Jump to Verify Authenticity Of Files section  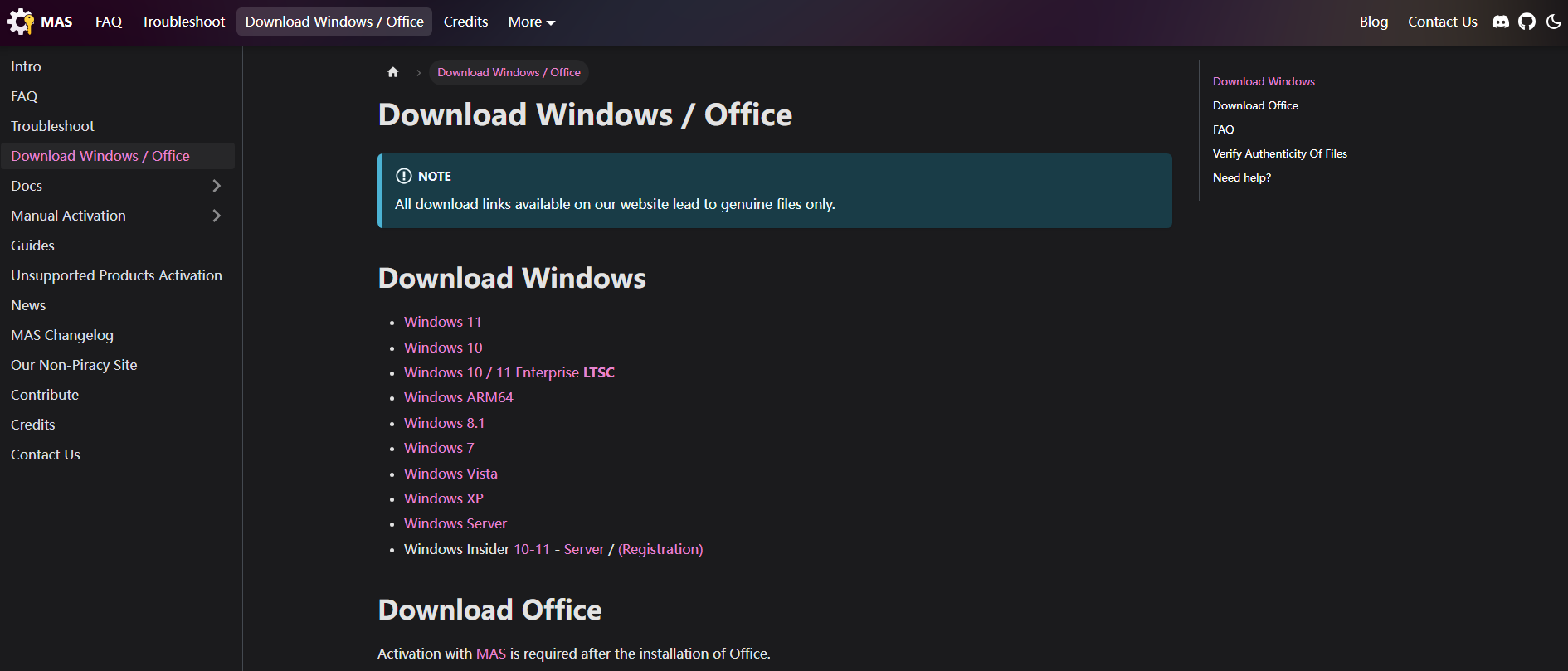(1279, 153)
